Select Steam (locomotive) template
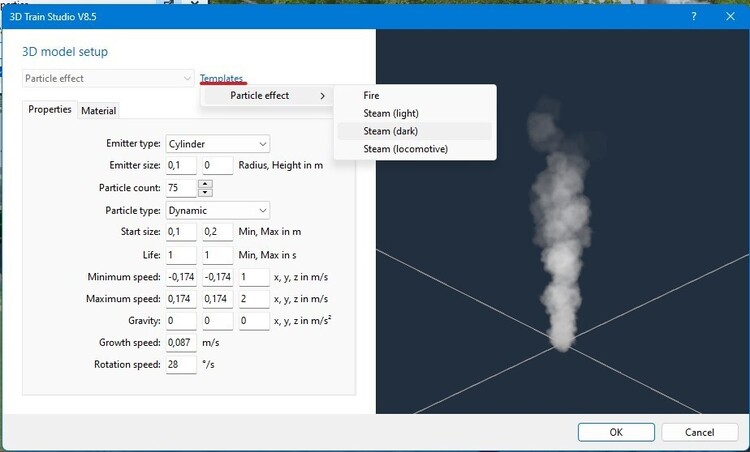 point(405,149)
